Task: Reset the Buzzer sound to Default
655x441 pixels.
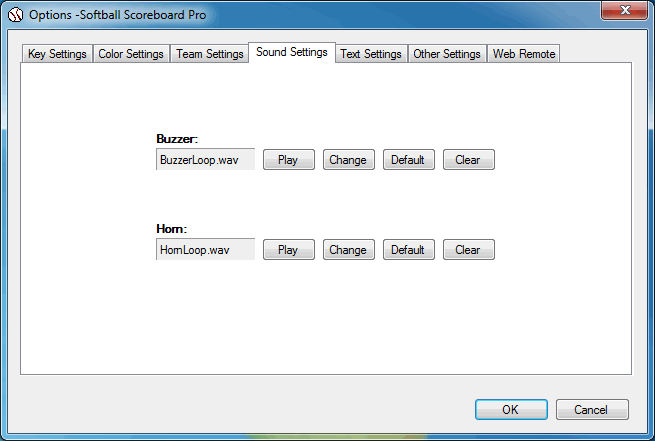Action: tap(408, 160)
